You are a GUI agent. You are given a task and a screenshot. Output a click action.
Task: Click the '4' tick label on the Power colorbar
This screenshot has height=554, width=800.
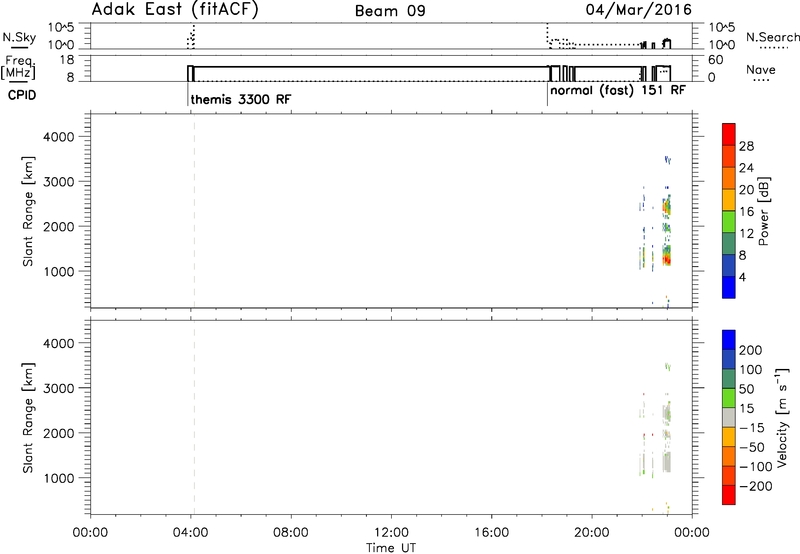[x=743, y=277]
